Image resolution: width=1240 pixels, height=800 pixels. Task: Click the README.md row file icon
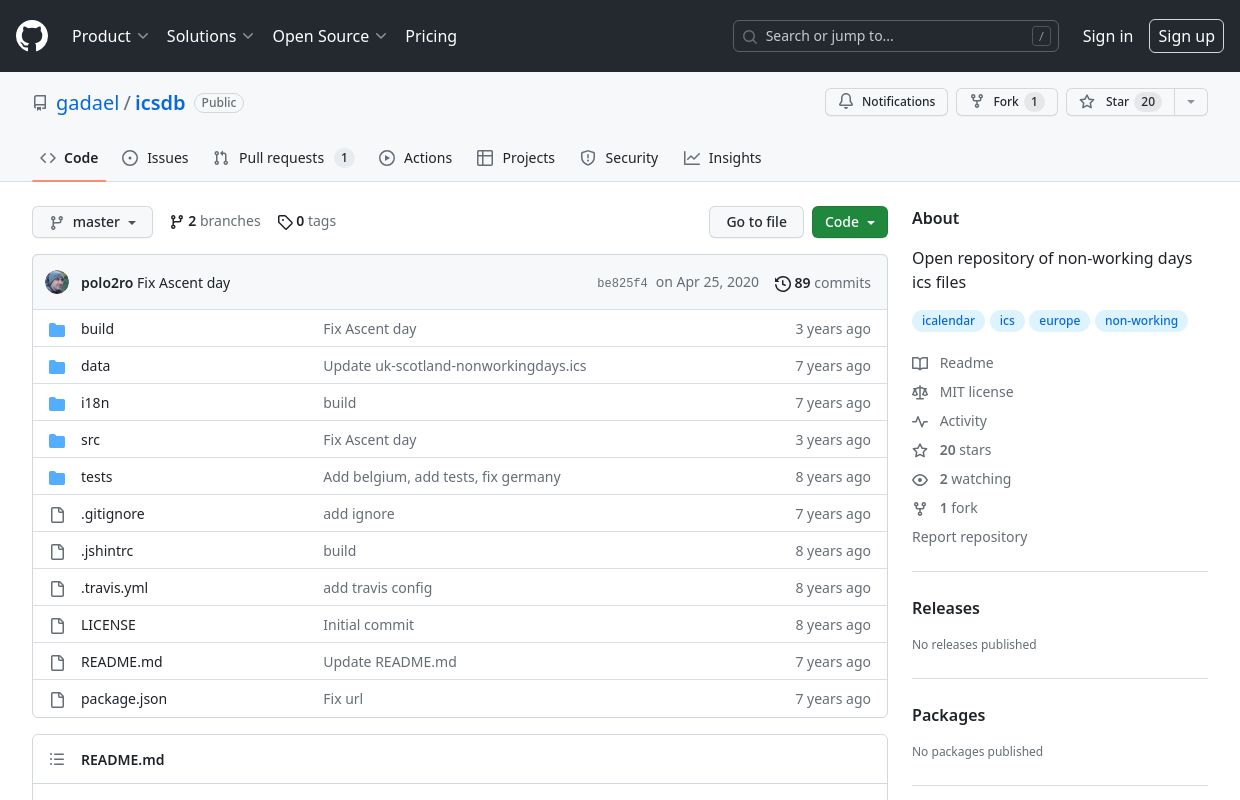tap(57, 662)
